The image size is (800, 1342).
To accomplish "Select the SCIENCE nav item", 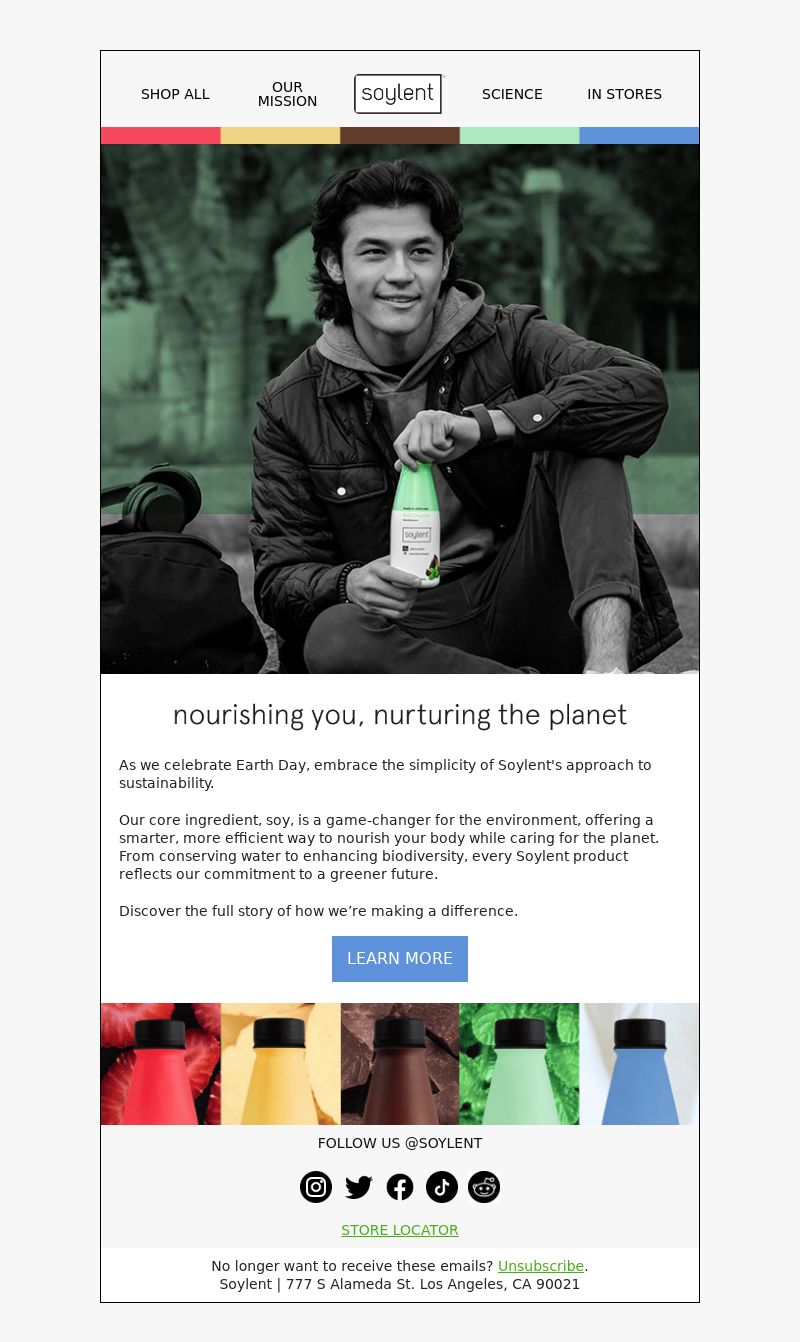I will pos(512,94).
